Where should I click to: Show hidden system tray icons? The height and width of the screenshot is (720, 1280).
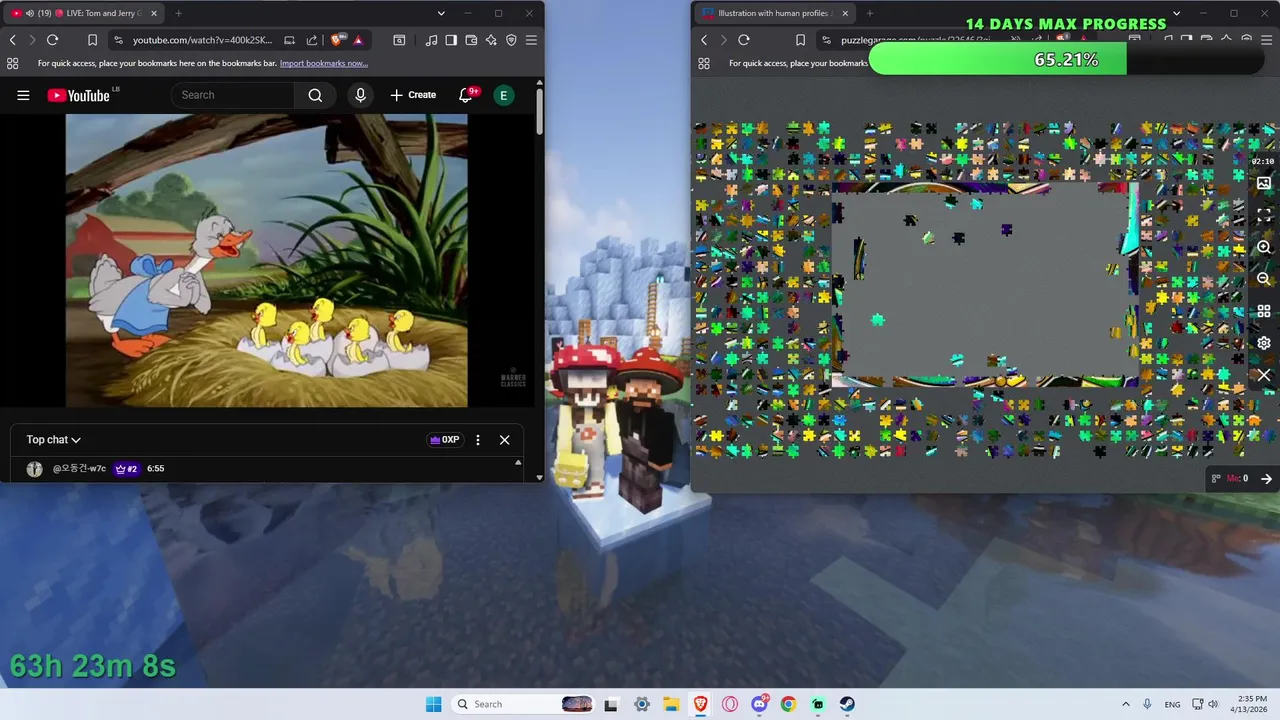coord(1126,704)
